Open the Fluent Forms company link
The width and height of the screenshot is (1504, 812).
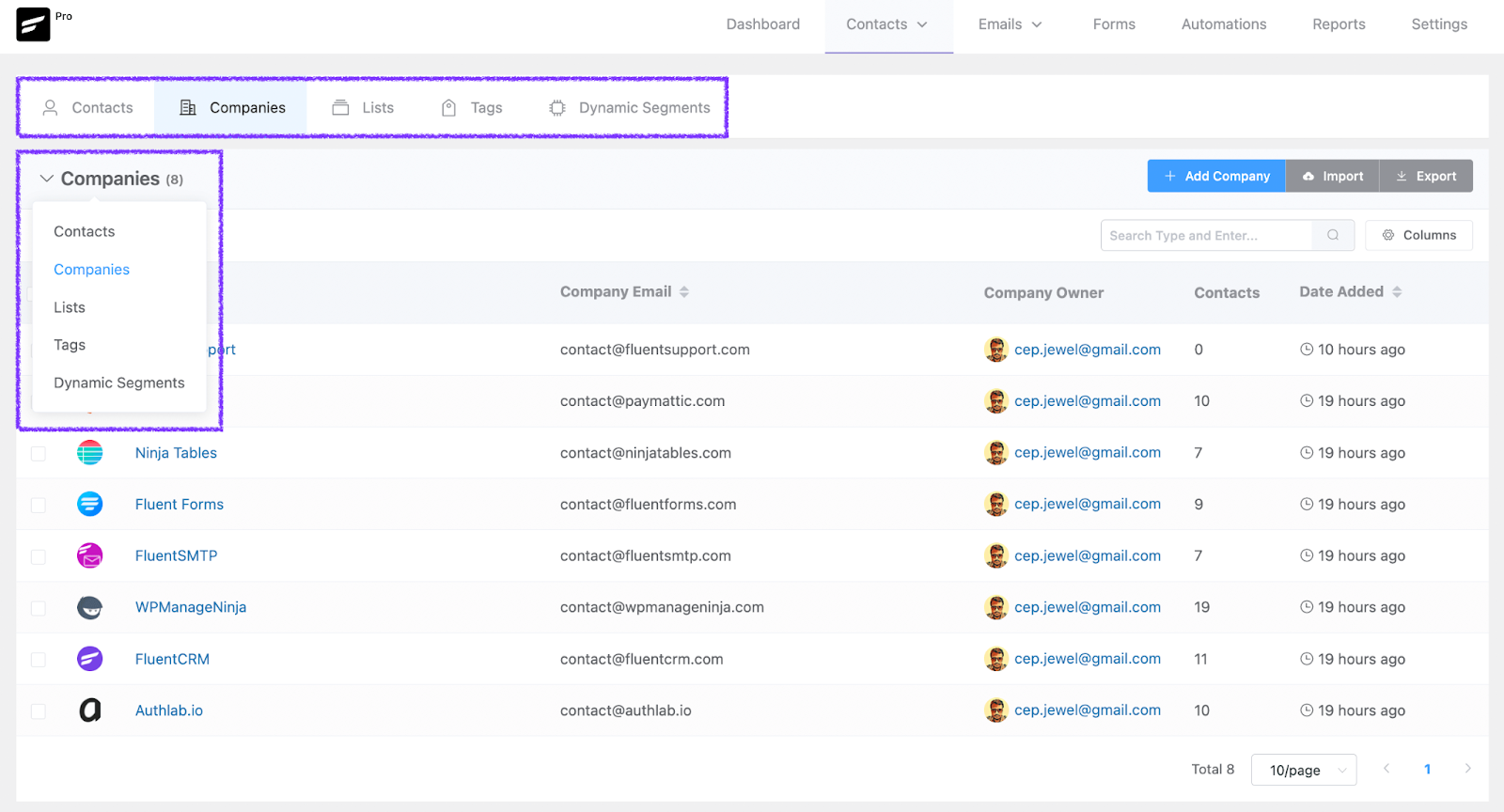(180, 505)
